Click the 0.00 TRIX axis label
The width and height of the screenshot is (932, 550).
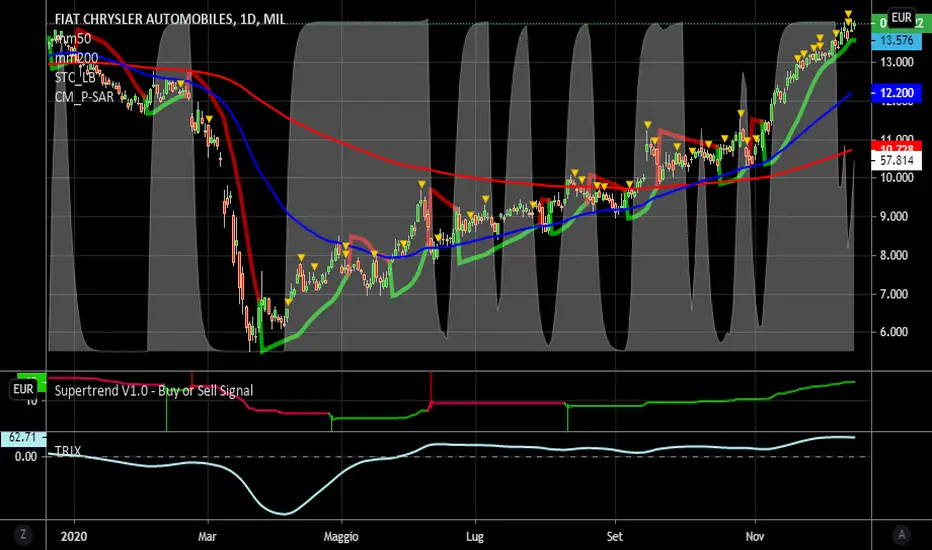[26, 456]
